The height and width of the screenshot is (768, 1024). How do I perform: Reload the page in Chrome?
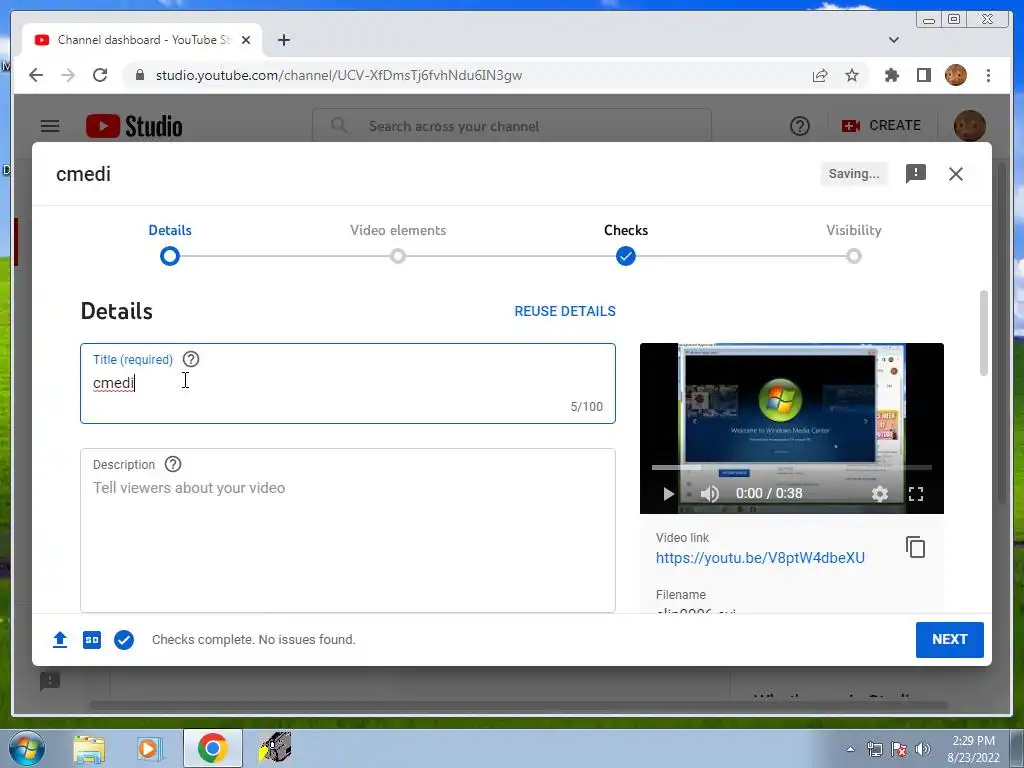coord(100,75)
